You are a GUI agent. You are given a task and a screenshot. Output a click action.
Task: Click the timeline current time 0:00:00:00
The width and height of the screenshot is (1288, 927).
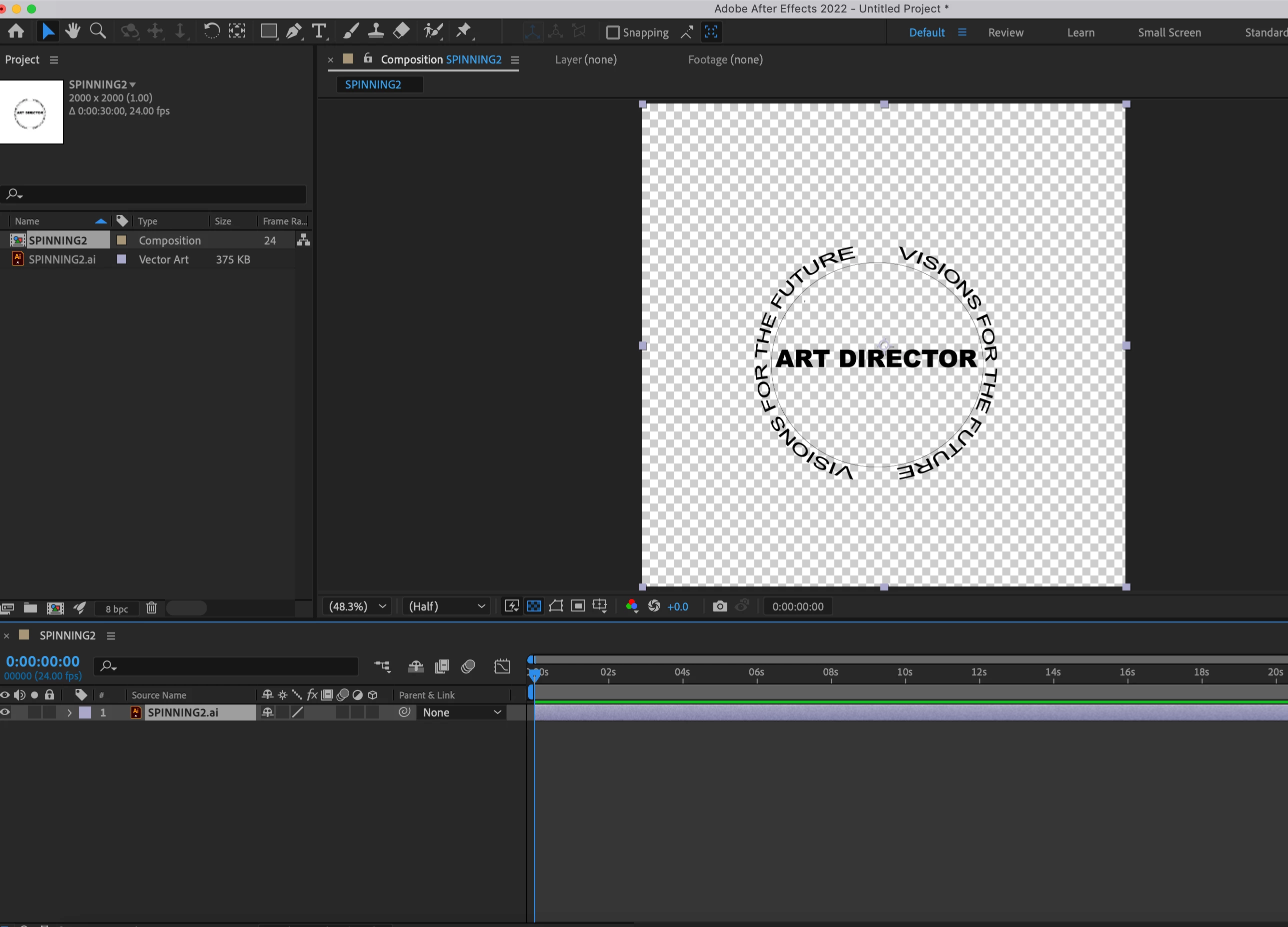click(x=43, y=661)
